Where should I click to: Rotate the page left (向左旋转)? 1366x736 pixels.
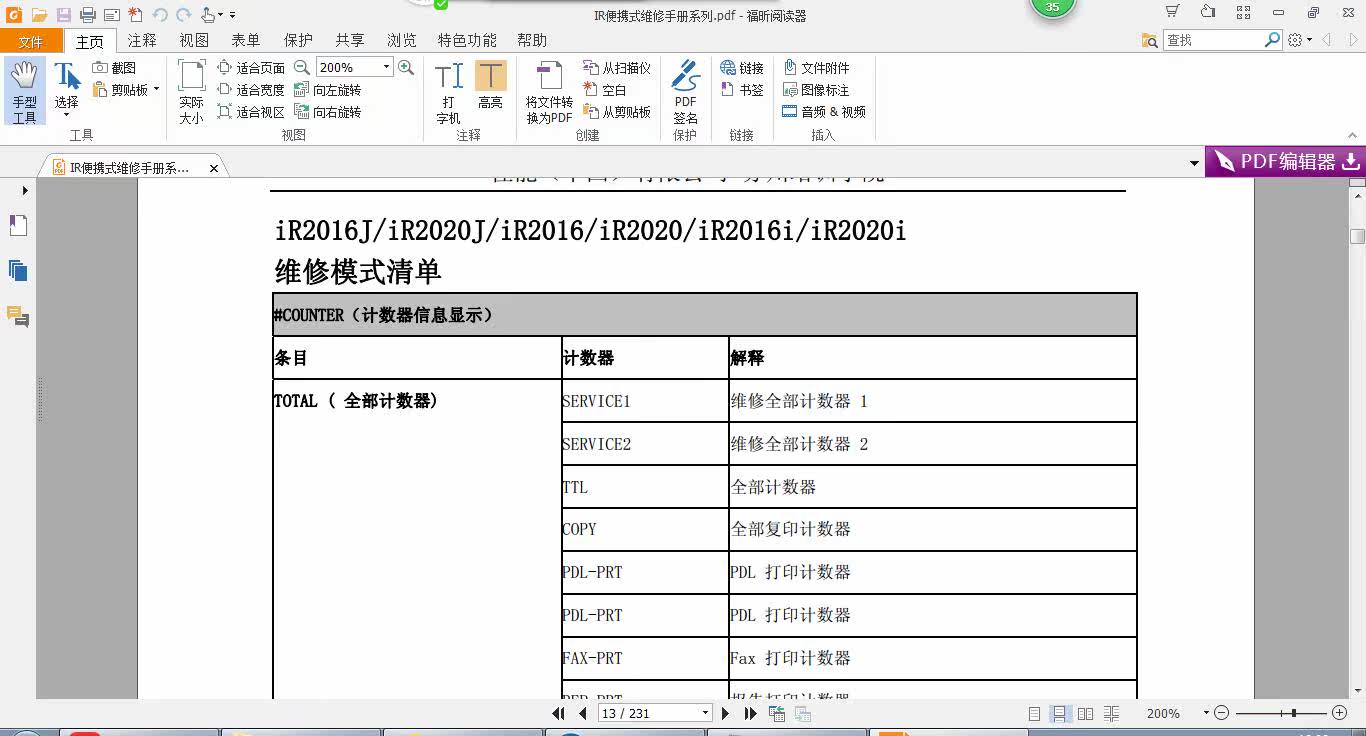click(x=327, y=90)
